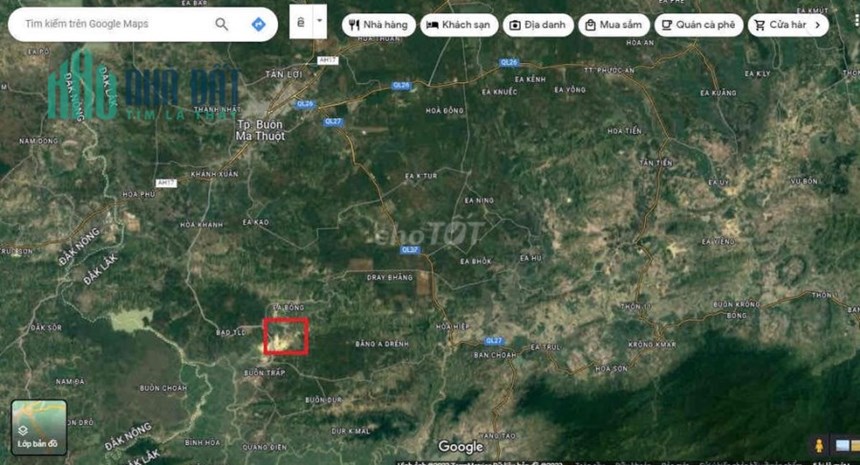Click the print icon beside search box
This screenshot has height=465, width=860.
tap(301, 22)
